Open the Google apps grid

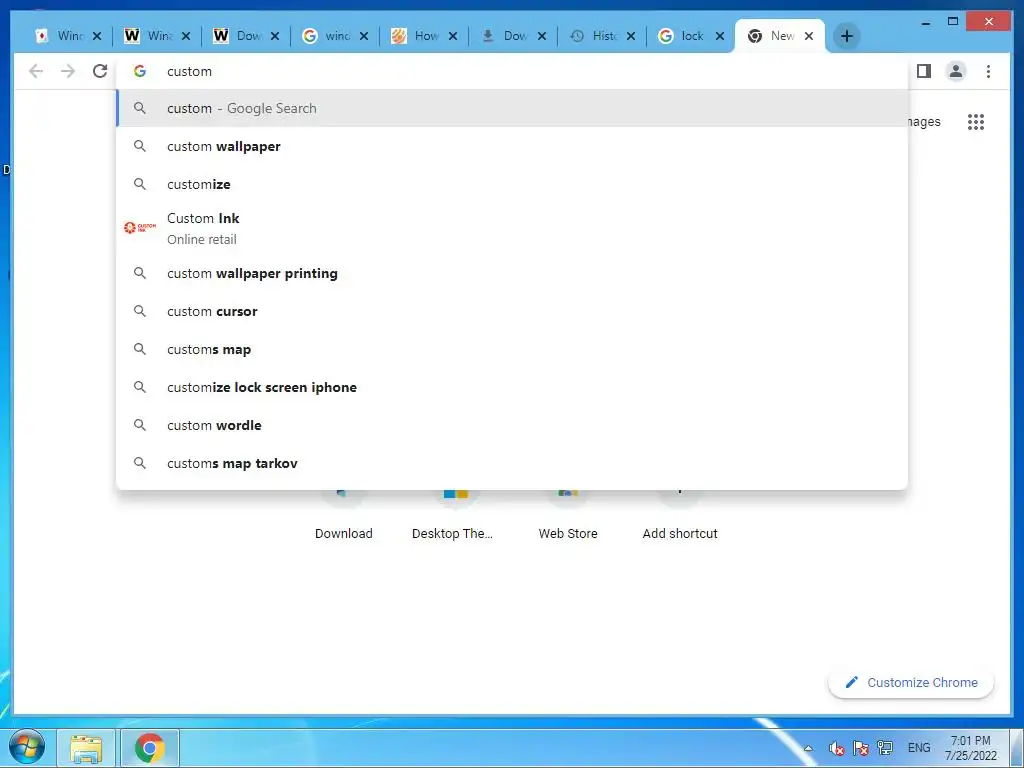(x=976, y=122)
